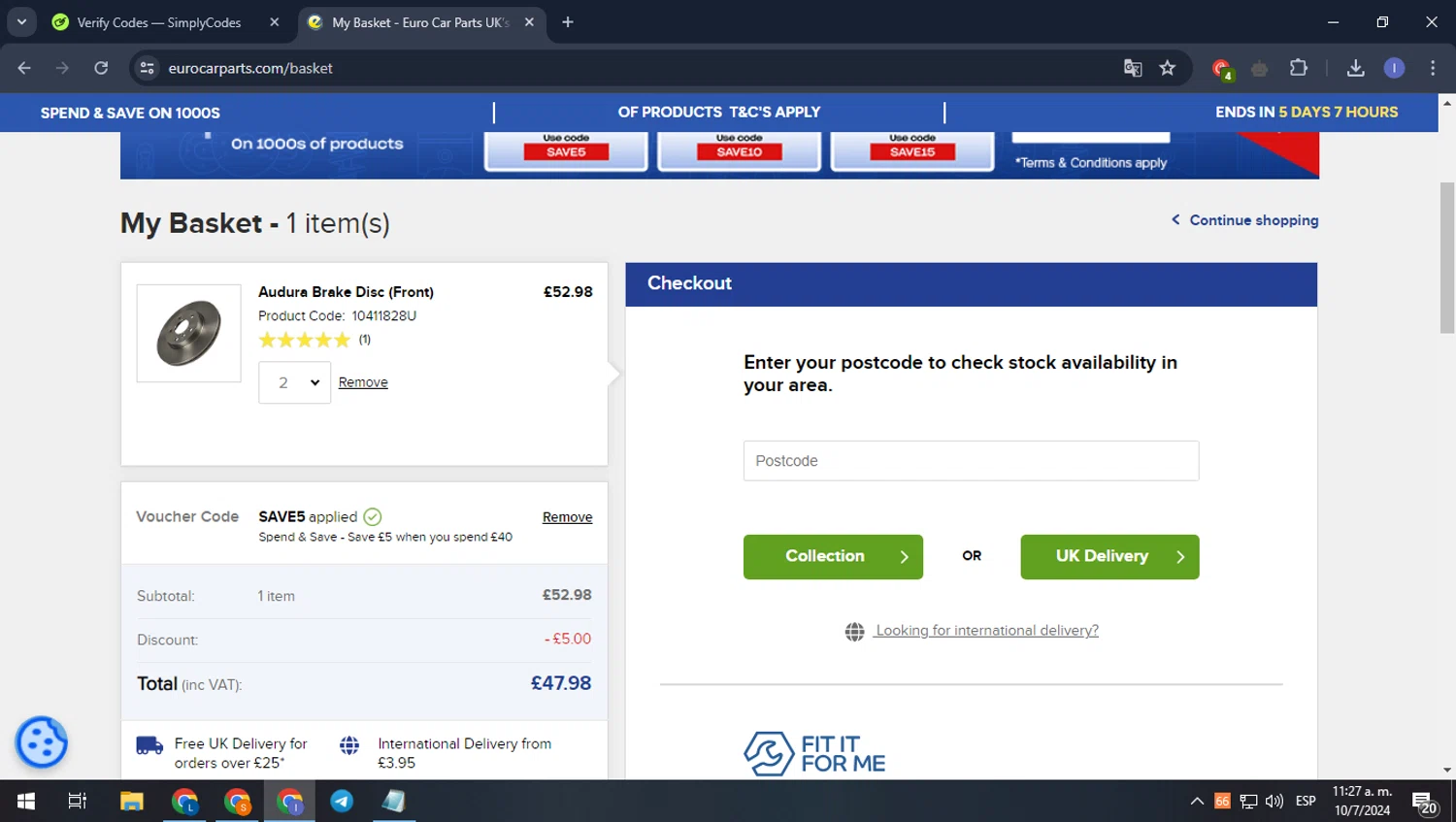Click the browser forward arrow
Screen dimensions: 1456x822
(x=62, y=68)
